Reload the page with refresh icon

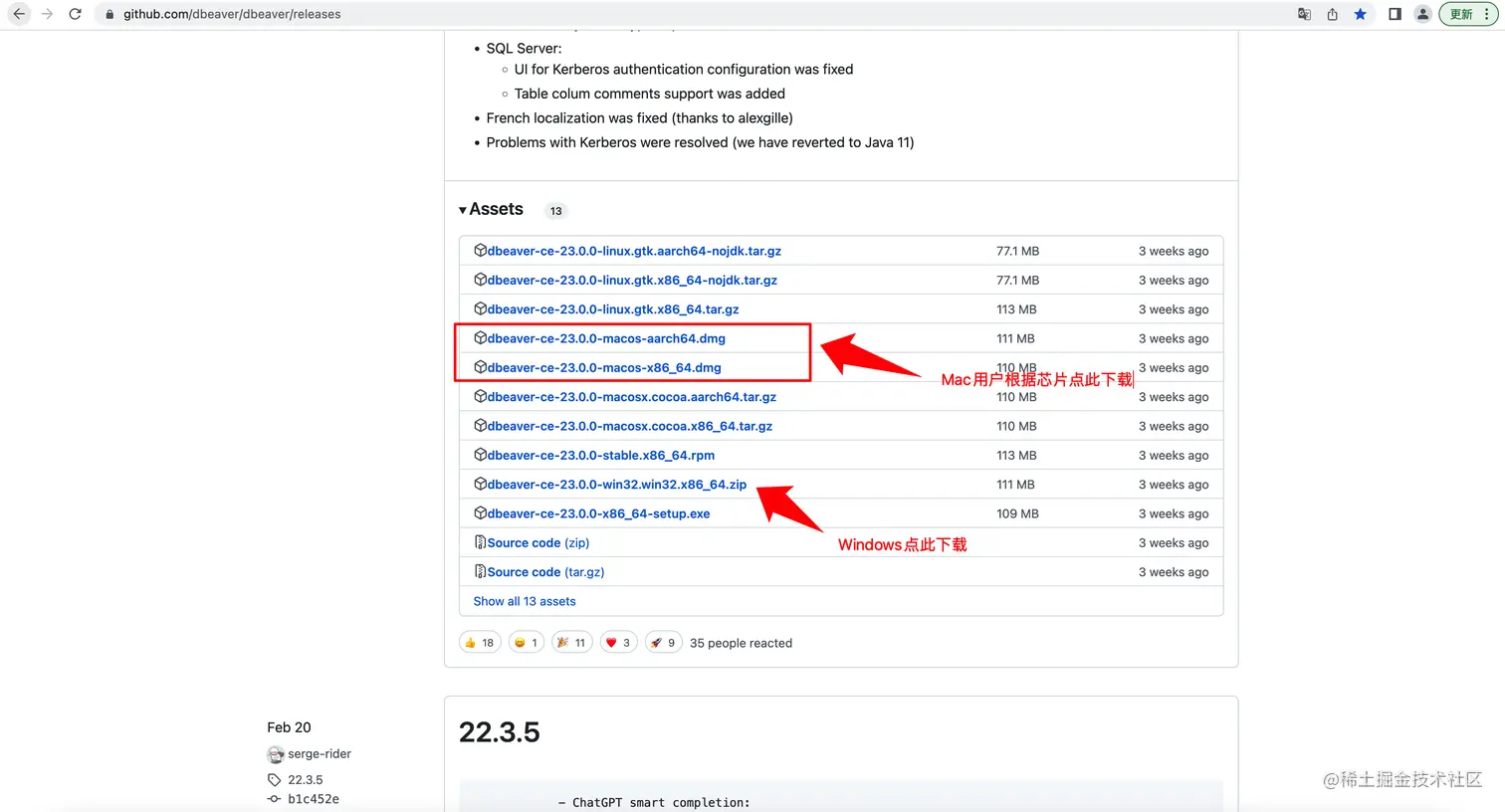coord(75,14)
